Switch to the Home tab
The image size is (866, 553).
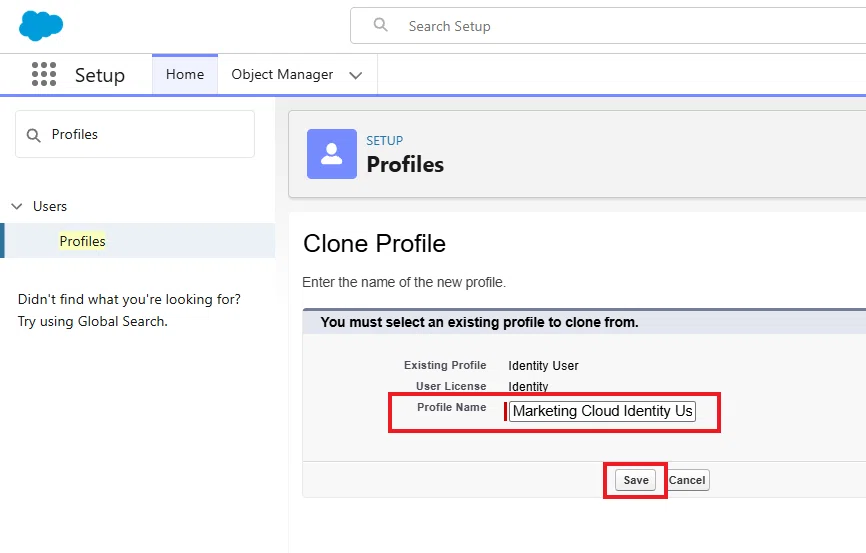coord(185,75)
